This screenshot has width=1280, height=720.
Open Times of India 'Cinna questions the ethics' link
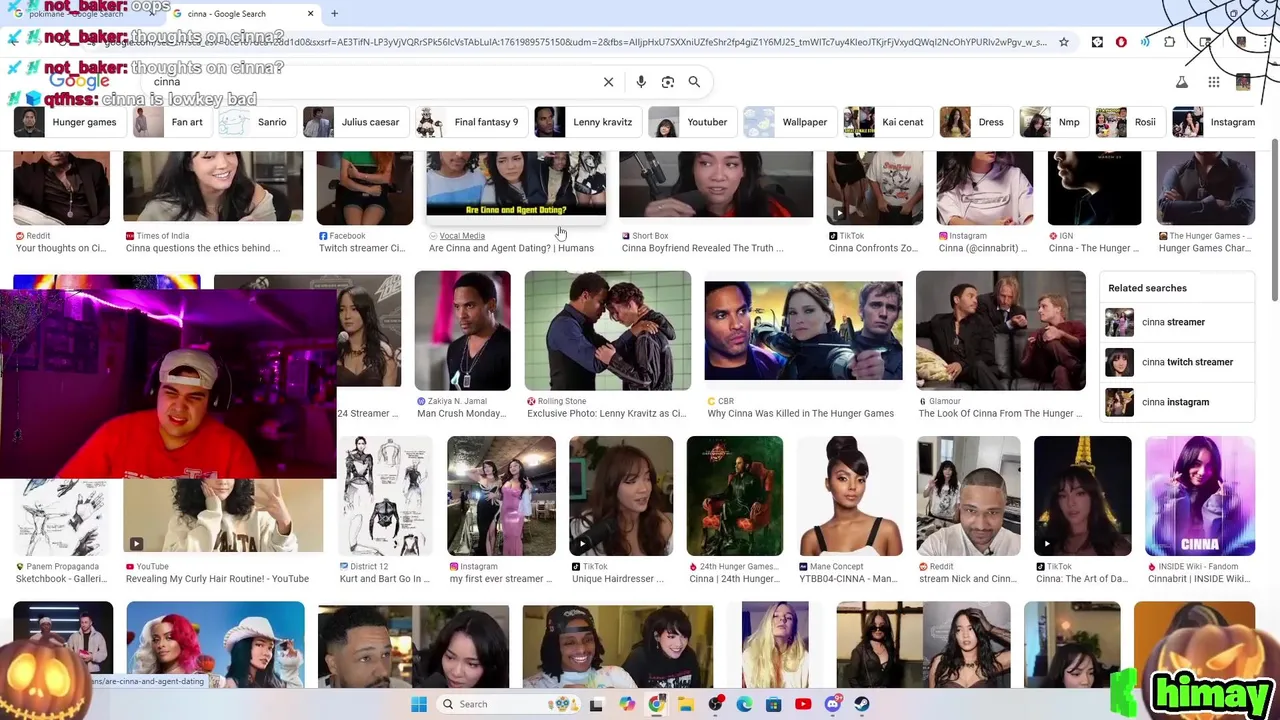click(x=203, y=248)
